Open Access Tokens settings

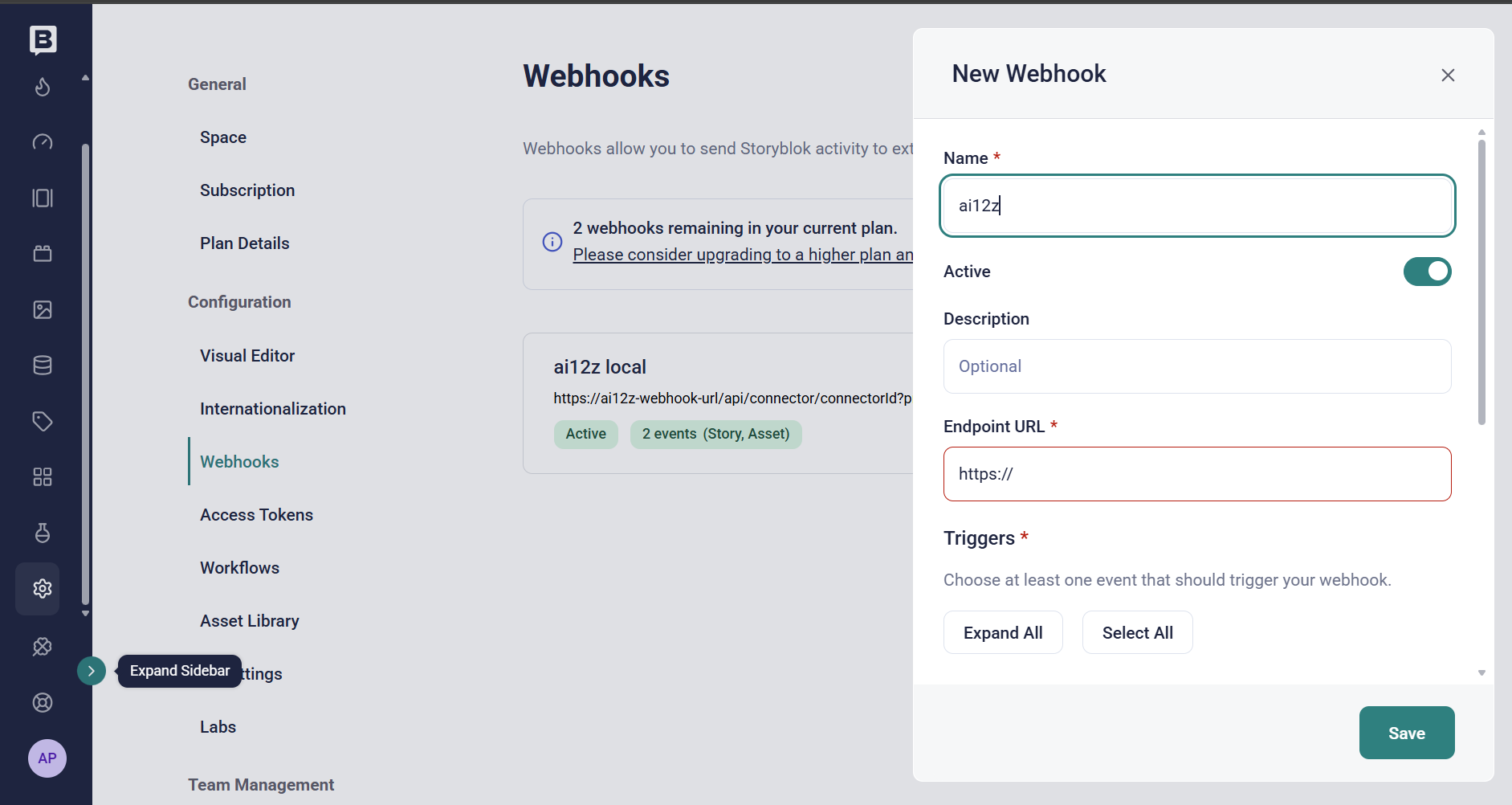[x=256, y=515]
